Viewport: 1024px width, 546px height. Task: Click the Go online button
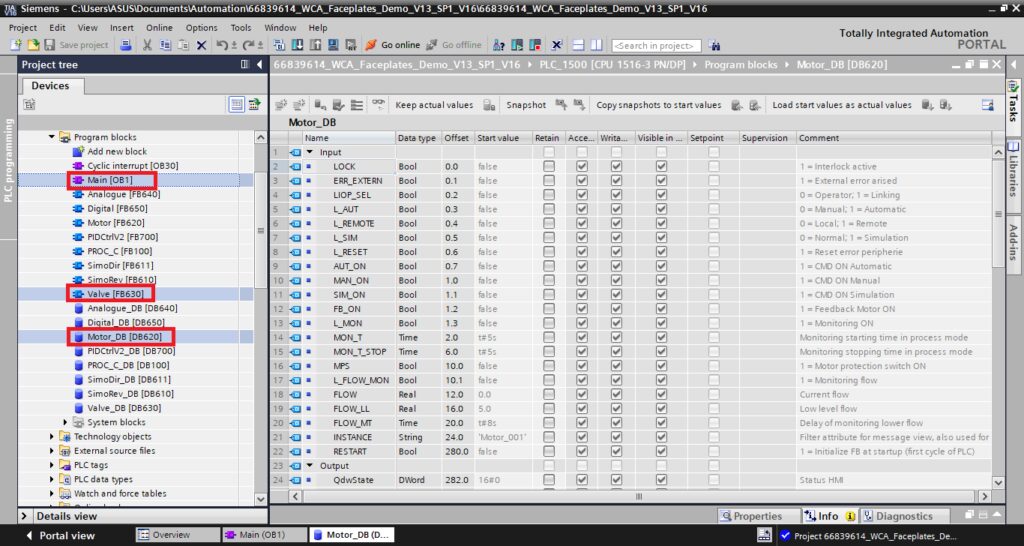point(392,45)
